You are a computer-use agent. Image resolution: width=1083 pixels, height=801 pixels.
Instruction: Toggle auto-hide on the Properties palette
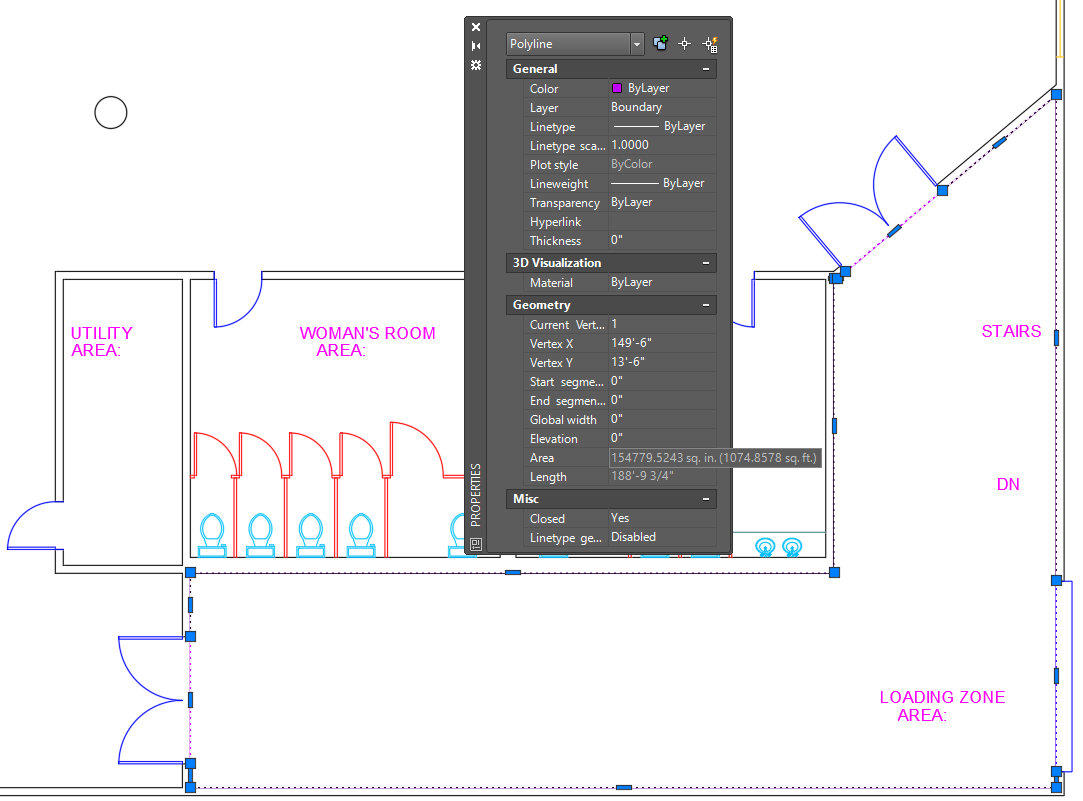[476, 46]
